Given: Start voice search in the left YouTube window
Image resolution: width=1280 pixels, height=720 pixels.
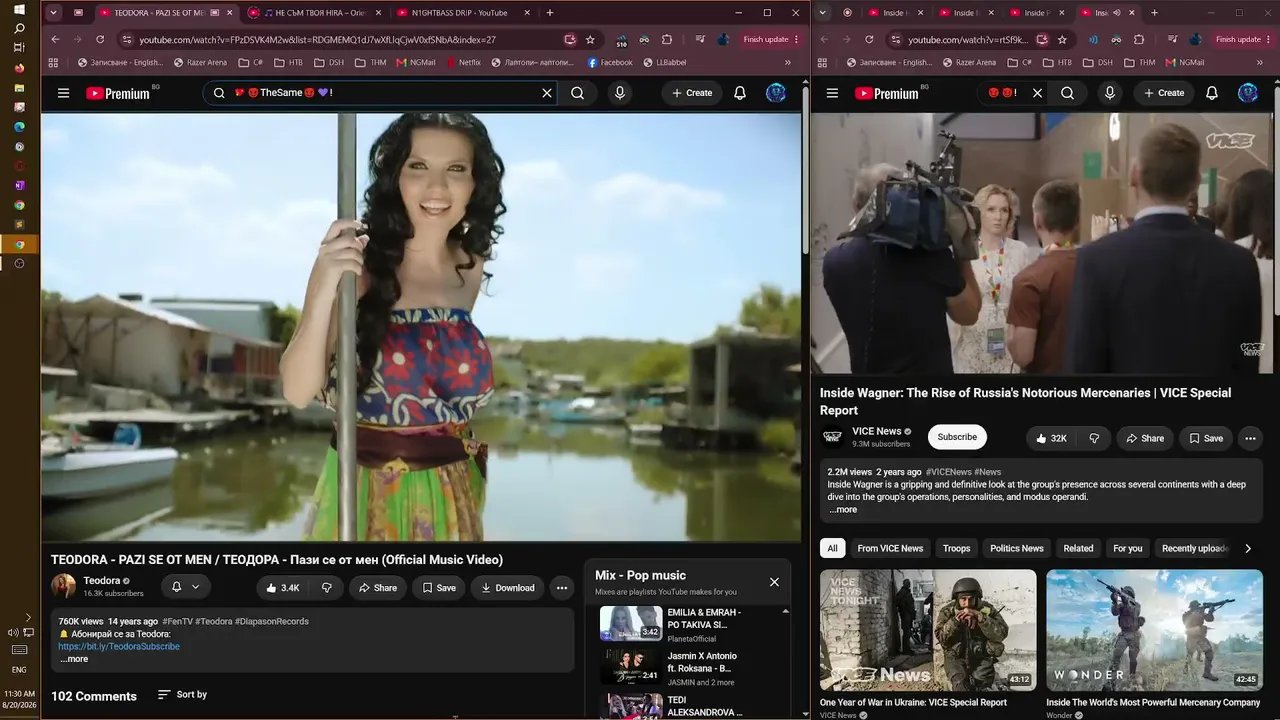Looking at the screenshot, I should pyautogui.click(x=620, y=93).
